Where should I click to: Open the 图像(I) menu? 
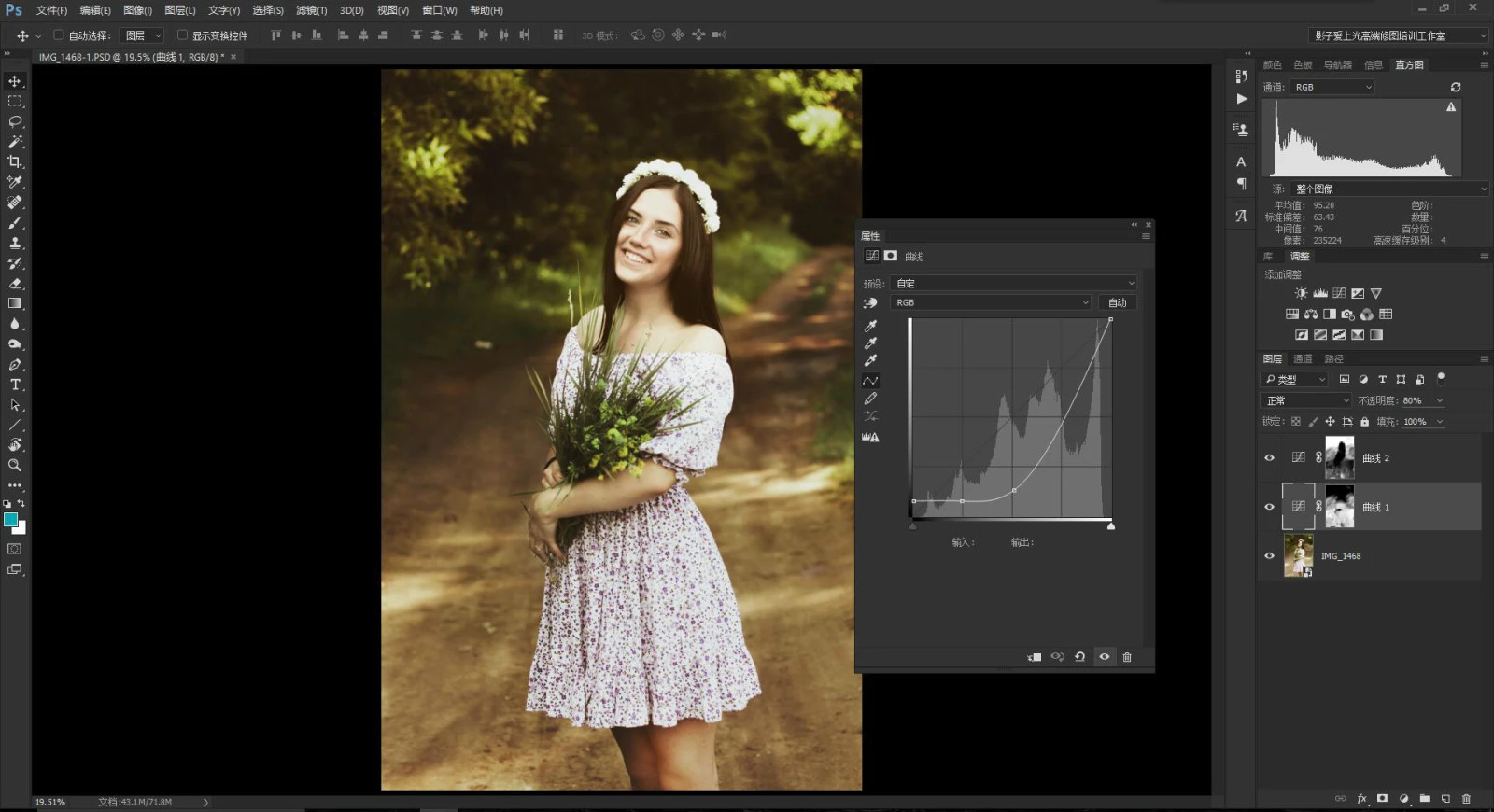coord(137,10)
